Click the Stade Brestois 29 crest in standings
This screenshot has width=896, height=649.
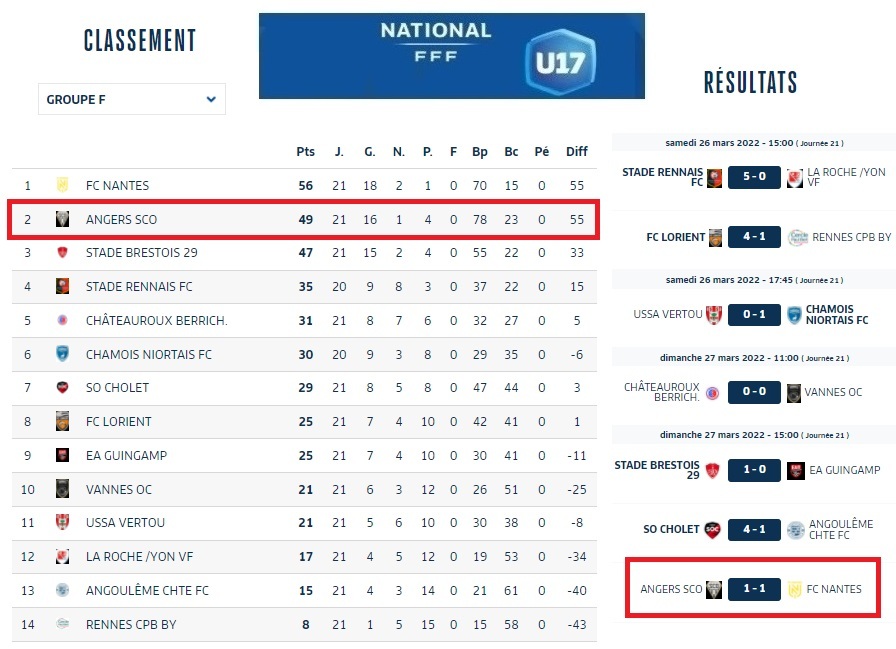[x=62, y=253]
